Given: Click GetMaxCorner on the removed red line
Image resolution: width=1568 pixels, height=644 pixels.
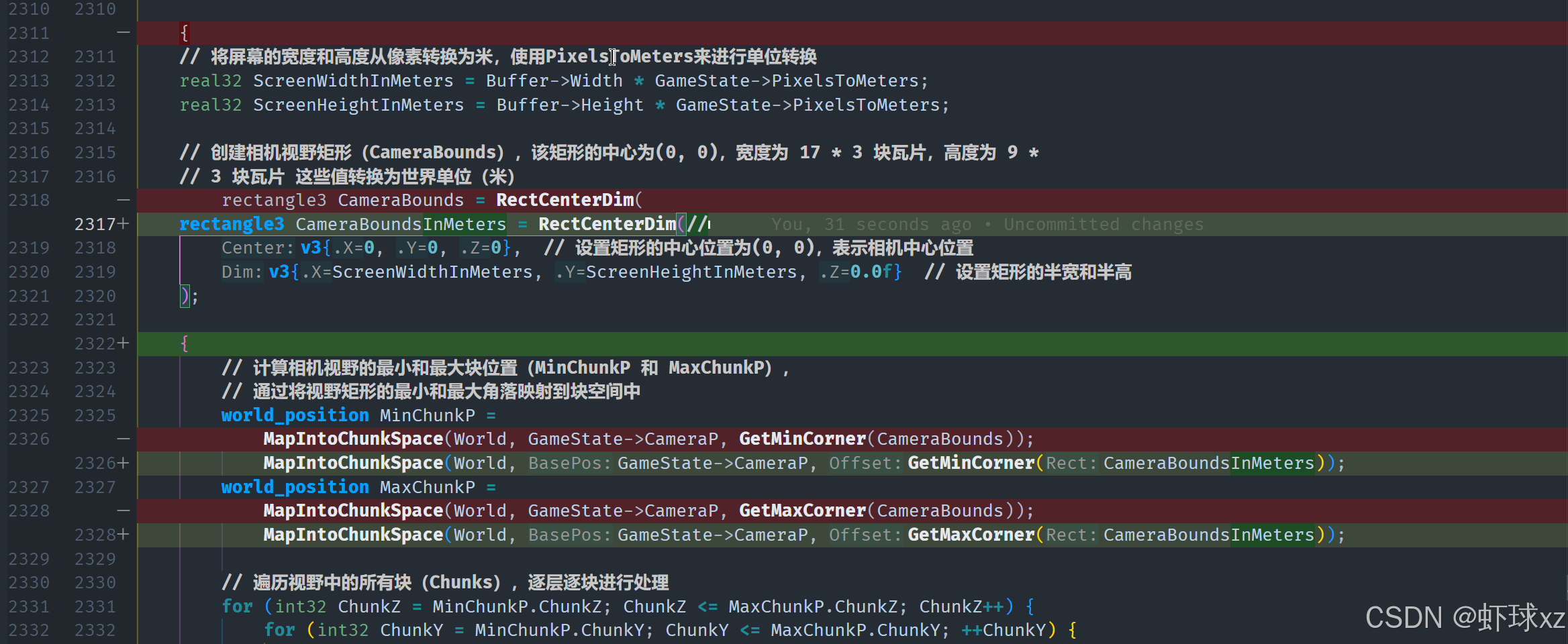Looking at the screenshot, I should click(802, 511).
